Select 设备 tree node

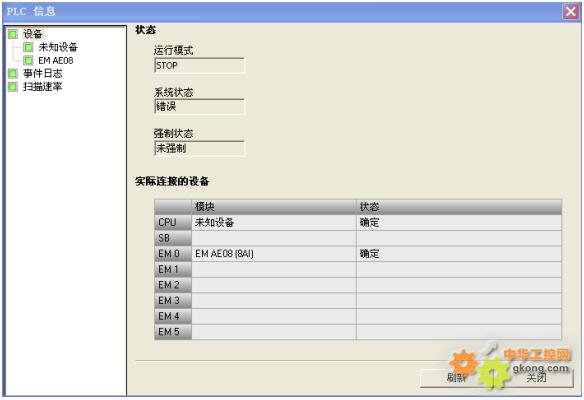pyautogui.click(x=33, y=34)
